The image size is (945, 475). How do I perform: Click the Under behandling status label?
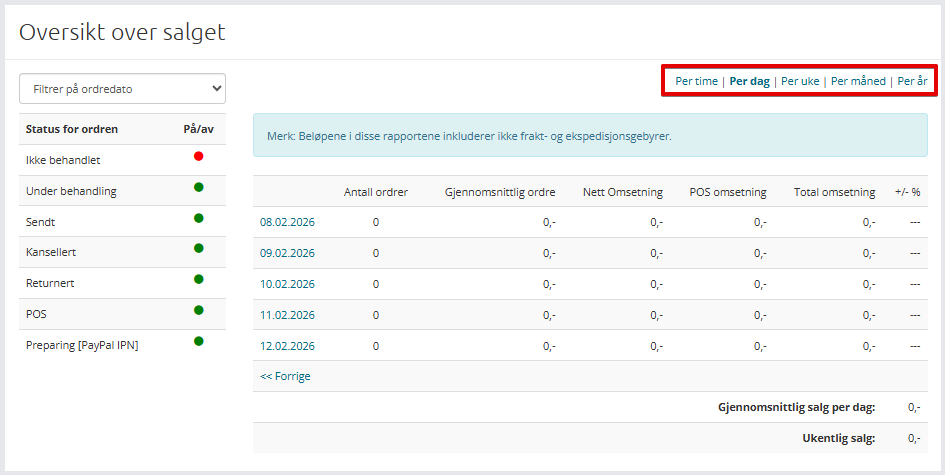click(71, 191)
